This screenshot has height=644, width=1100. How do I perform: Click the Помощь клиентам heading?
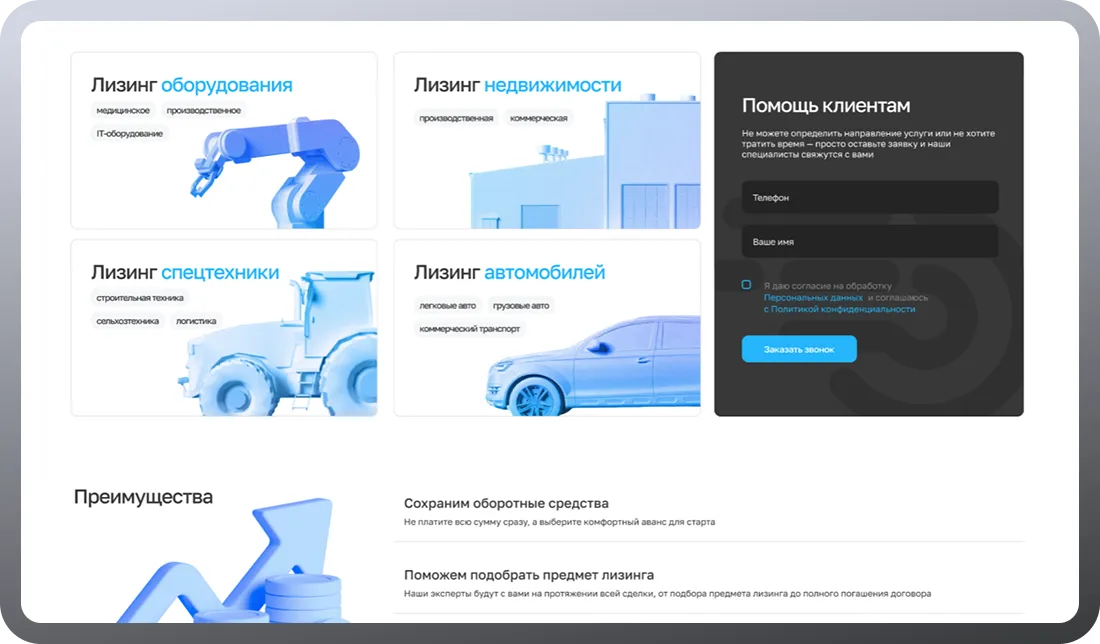coord(826,105)
